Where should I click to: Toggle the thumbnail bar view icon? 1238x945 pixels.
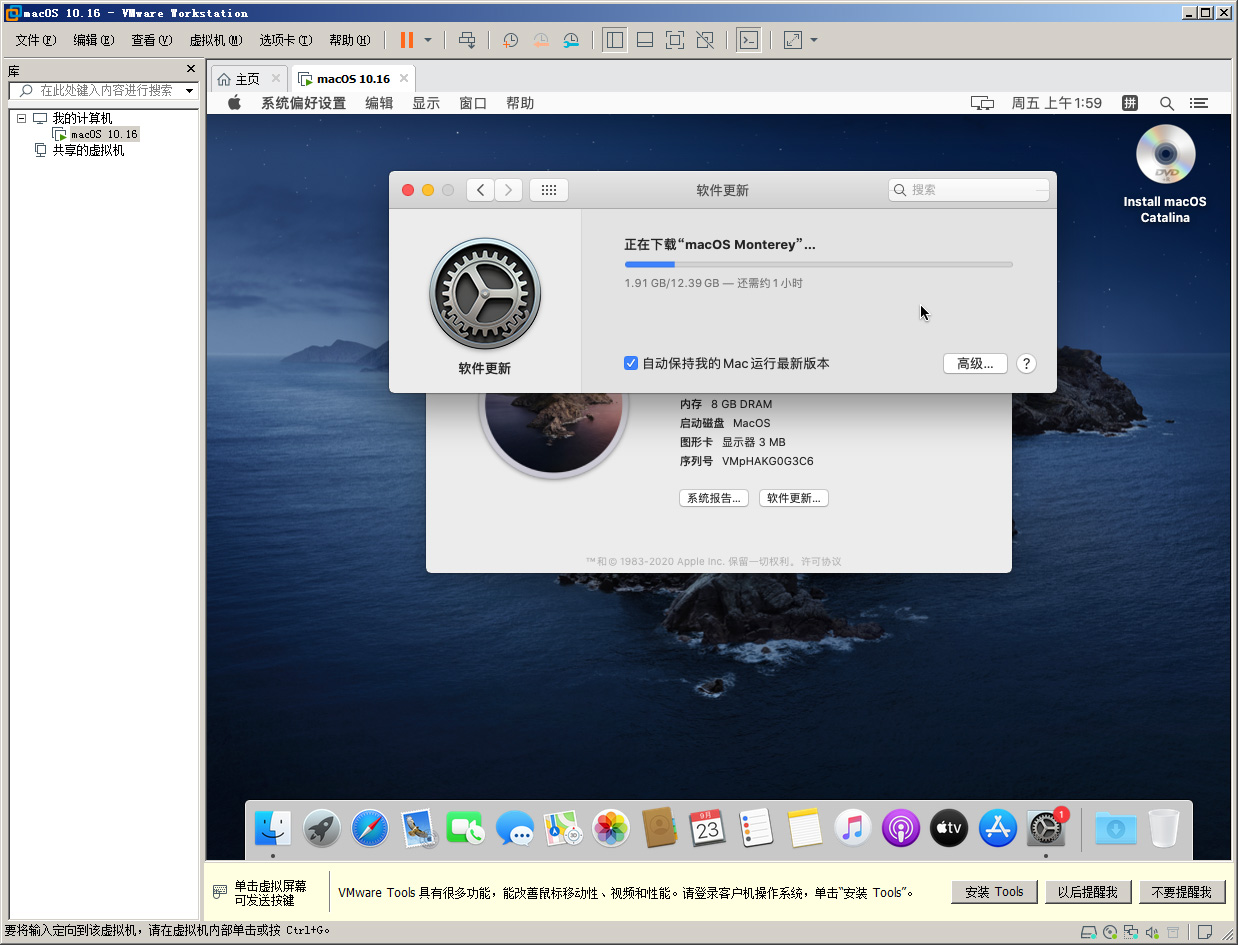[645, 40]
